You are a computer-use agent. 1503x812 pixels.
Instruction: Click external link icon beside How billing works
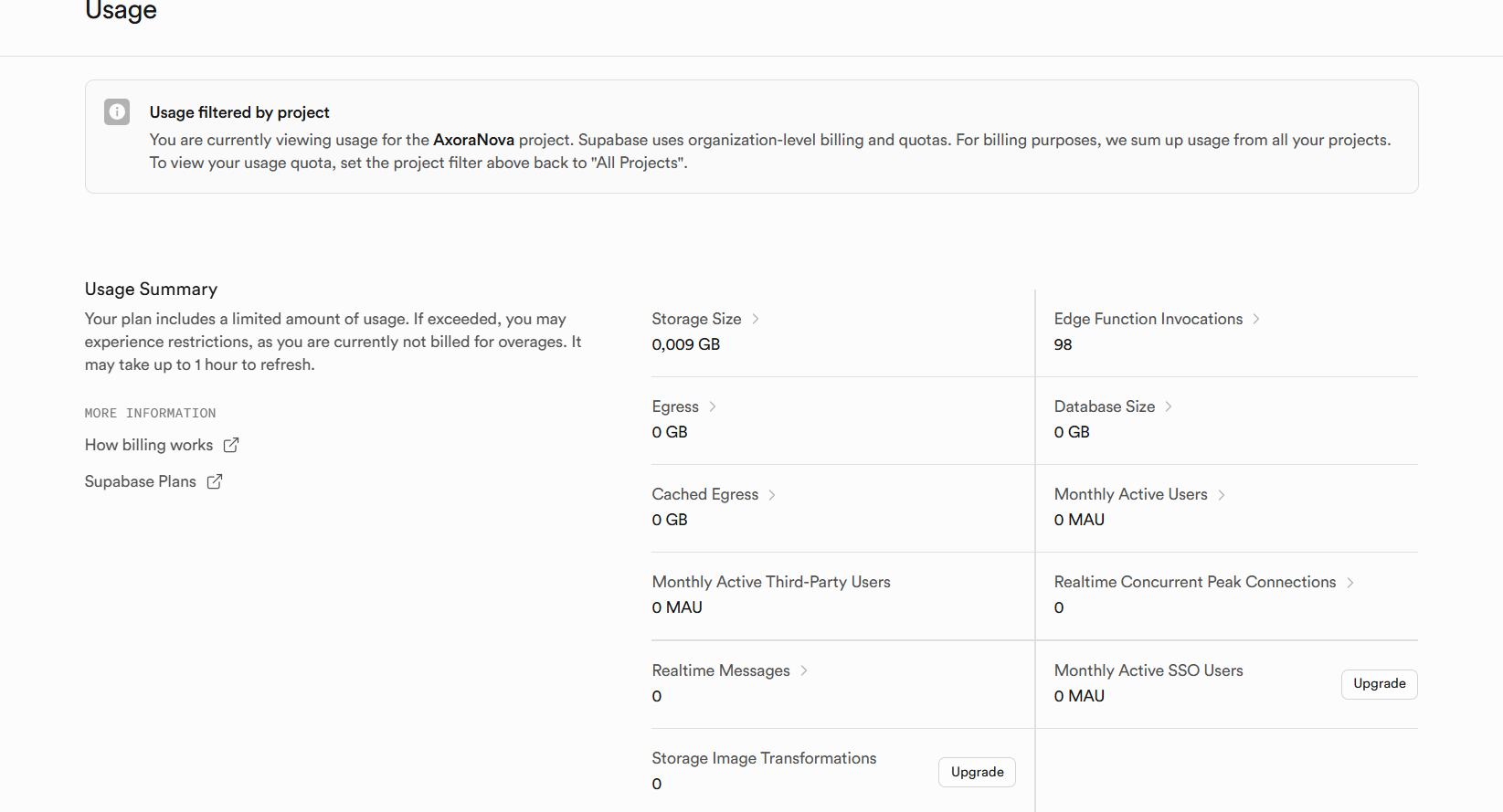231,445
